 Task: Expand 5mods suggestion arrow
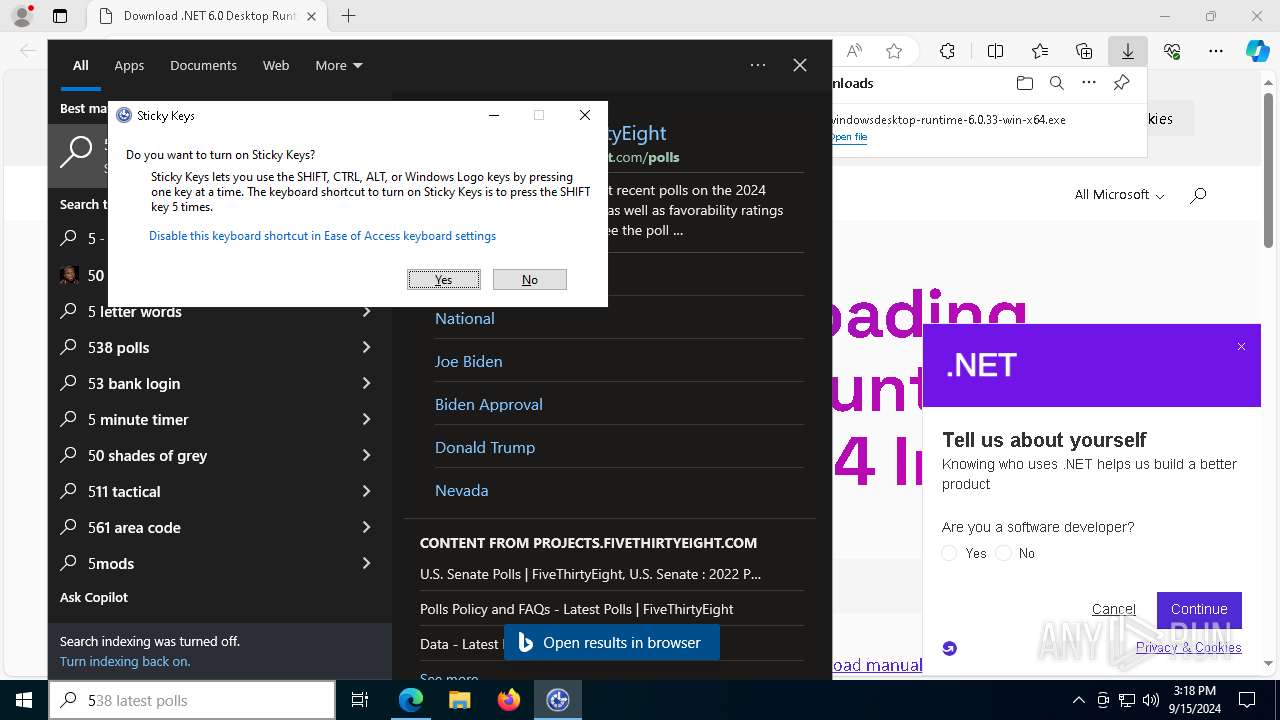pos(367,563)
